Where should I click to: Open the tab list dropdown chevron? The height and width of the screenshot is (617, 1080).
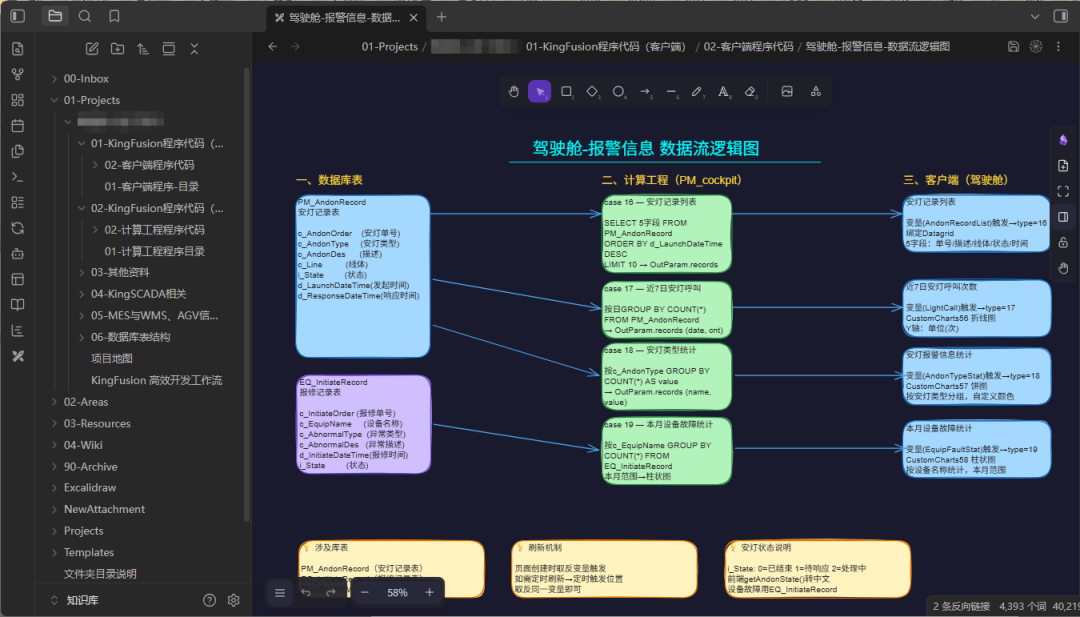click(1035, 17)
